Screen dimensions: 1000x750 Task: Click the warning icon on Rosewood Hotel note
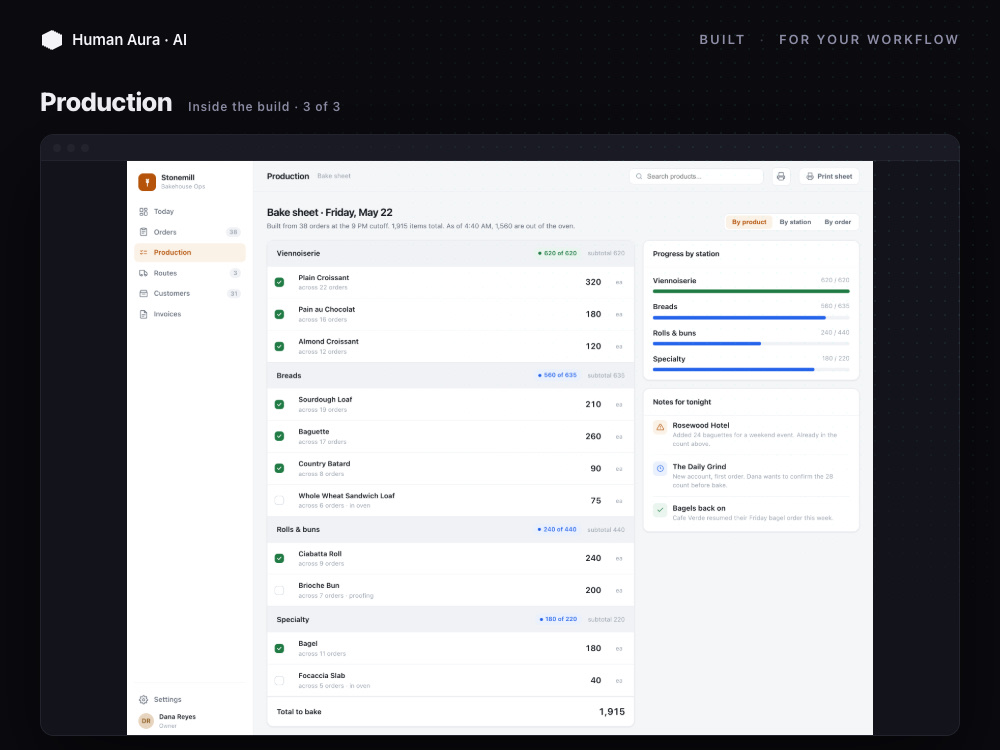(x=660, y=427)
